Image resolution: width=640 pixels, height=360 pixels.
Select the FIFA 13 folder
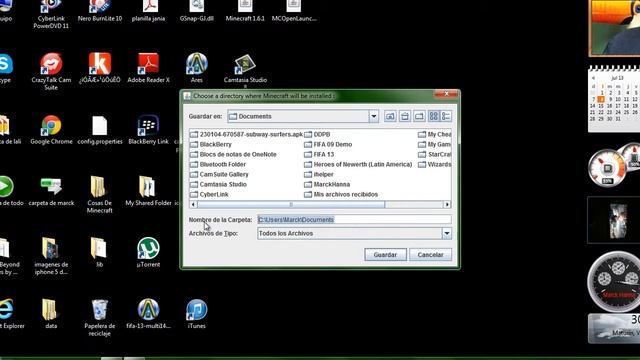(319, 154)
